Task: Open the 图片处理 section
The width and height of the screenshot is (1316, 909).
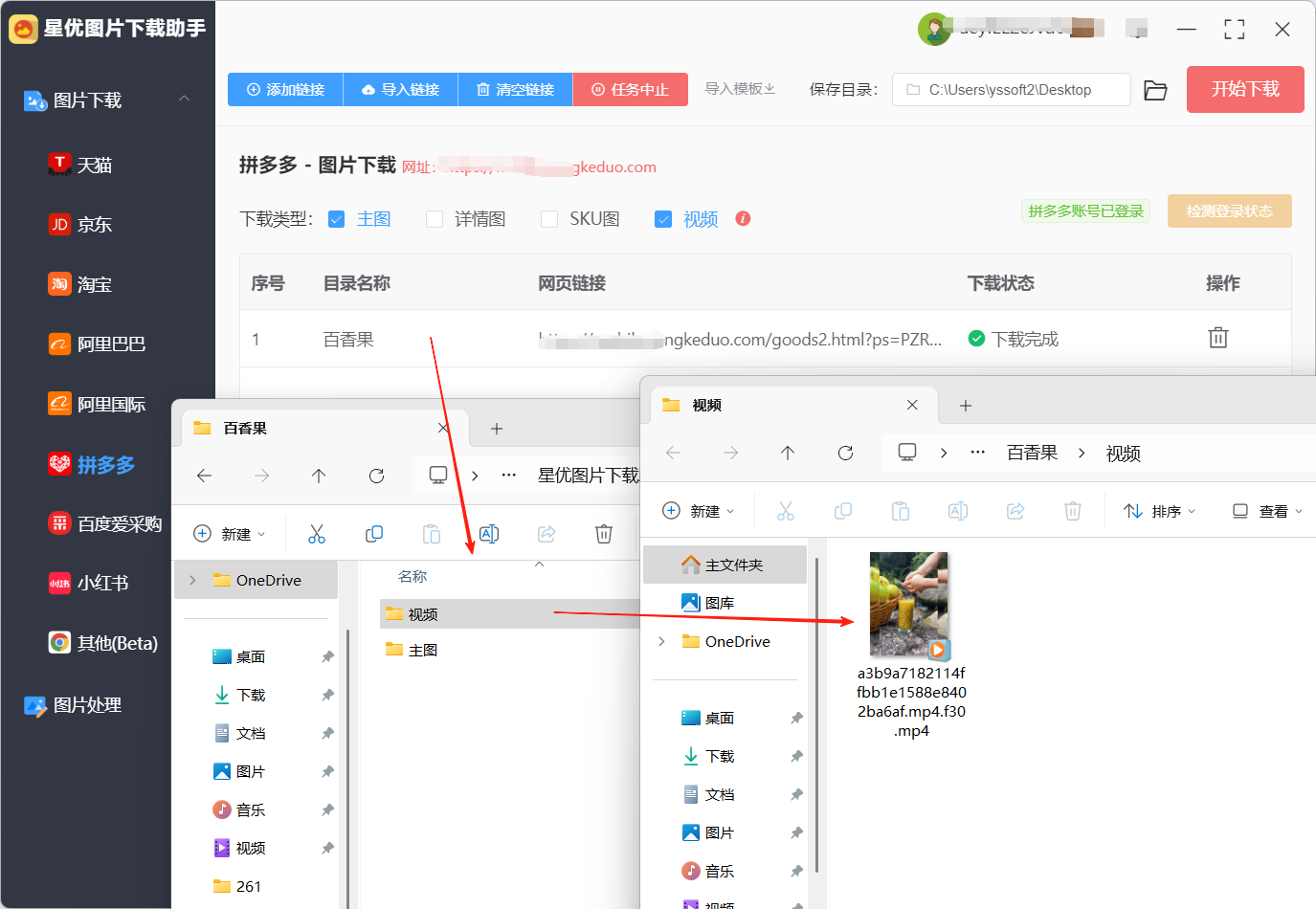Action: tap(73, 705)
